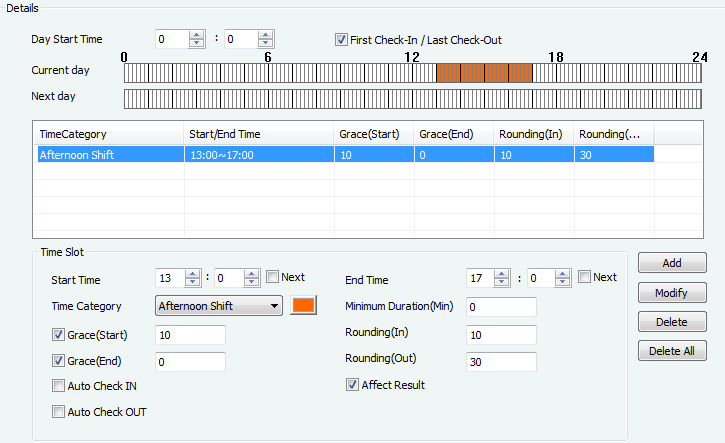Toggle First Check-In / Last Check-Out checkbox
The height and width of the screenshot is (443, 725).
(x=342, y=40)
